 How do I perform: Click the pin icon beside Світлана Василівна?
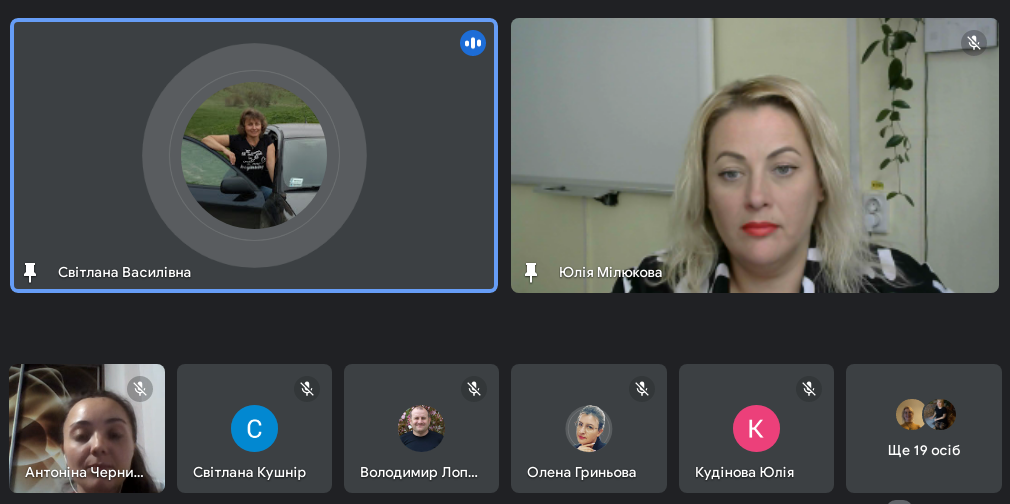(30, 272)
